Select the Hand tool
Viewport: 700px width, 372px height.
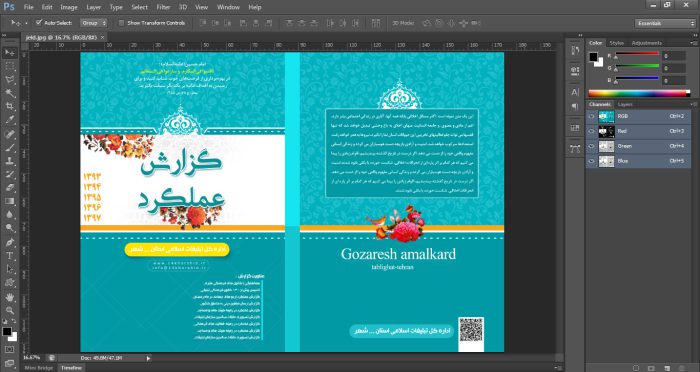10,297
